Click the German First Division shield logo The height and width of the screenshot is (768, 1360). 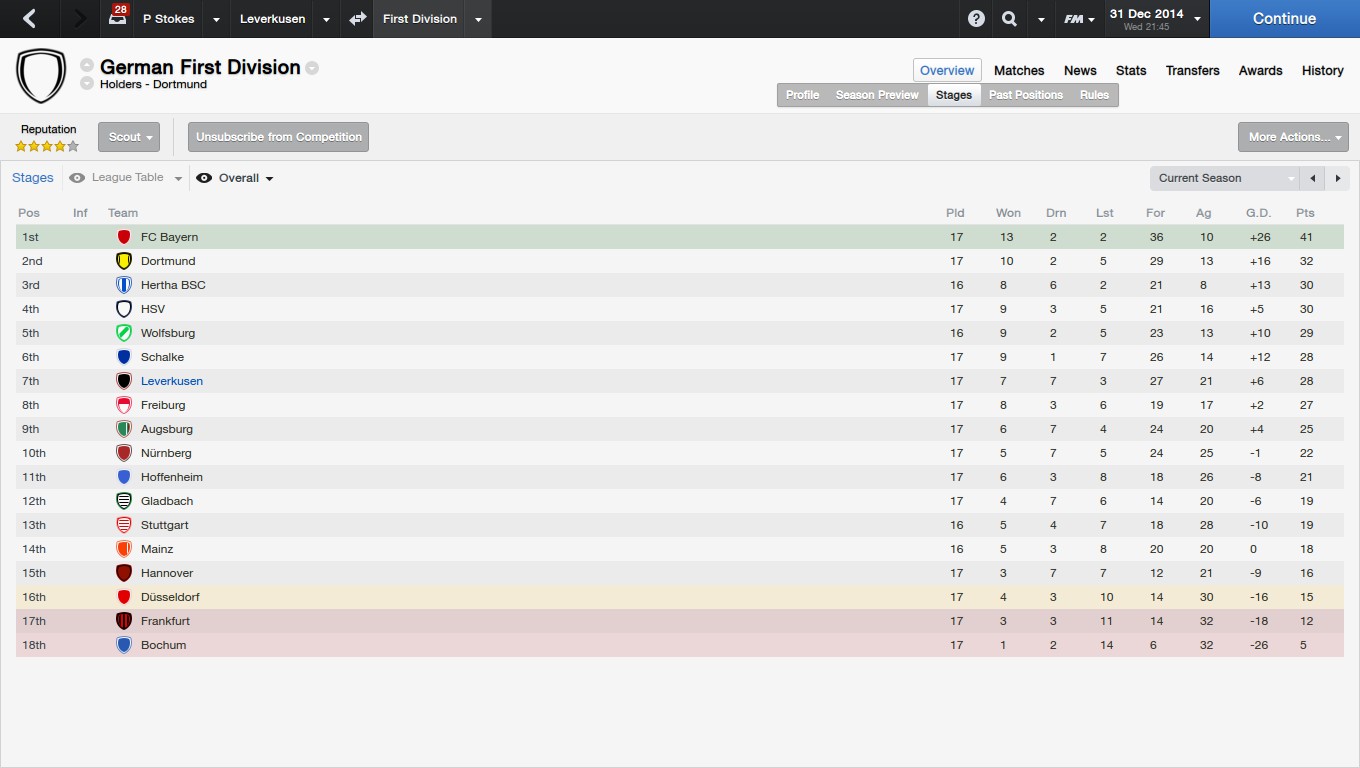(41, 76)
